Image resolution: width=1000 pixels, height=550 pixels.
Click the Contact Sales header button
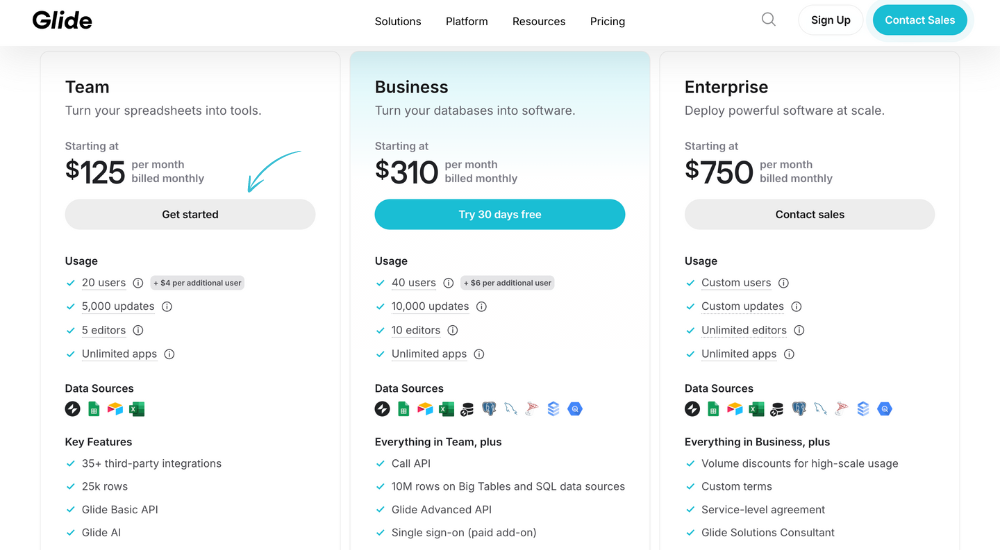click(x=920, y=20)
